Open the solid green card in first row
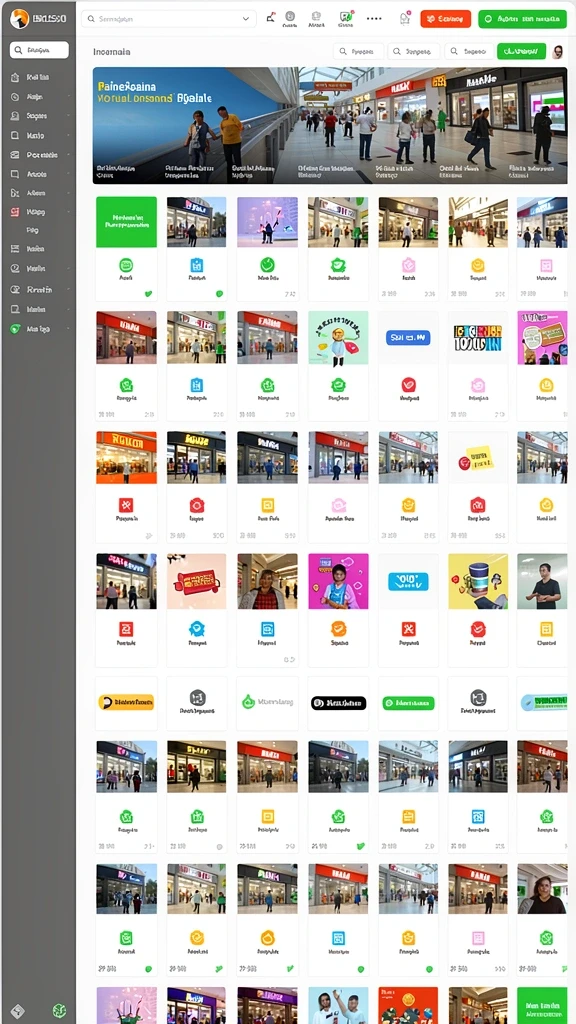The image size is (576, 1024). coord(126,222)
